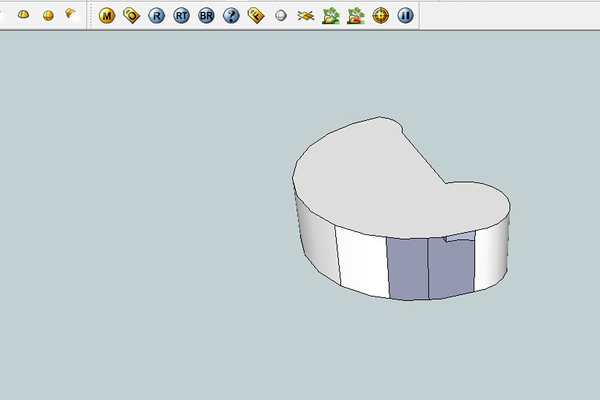Screen dimensions: 600x400
Task: Click the landscape icon with red object
Action: pyautogui.click(x=355, y=16)
